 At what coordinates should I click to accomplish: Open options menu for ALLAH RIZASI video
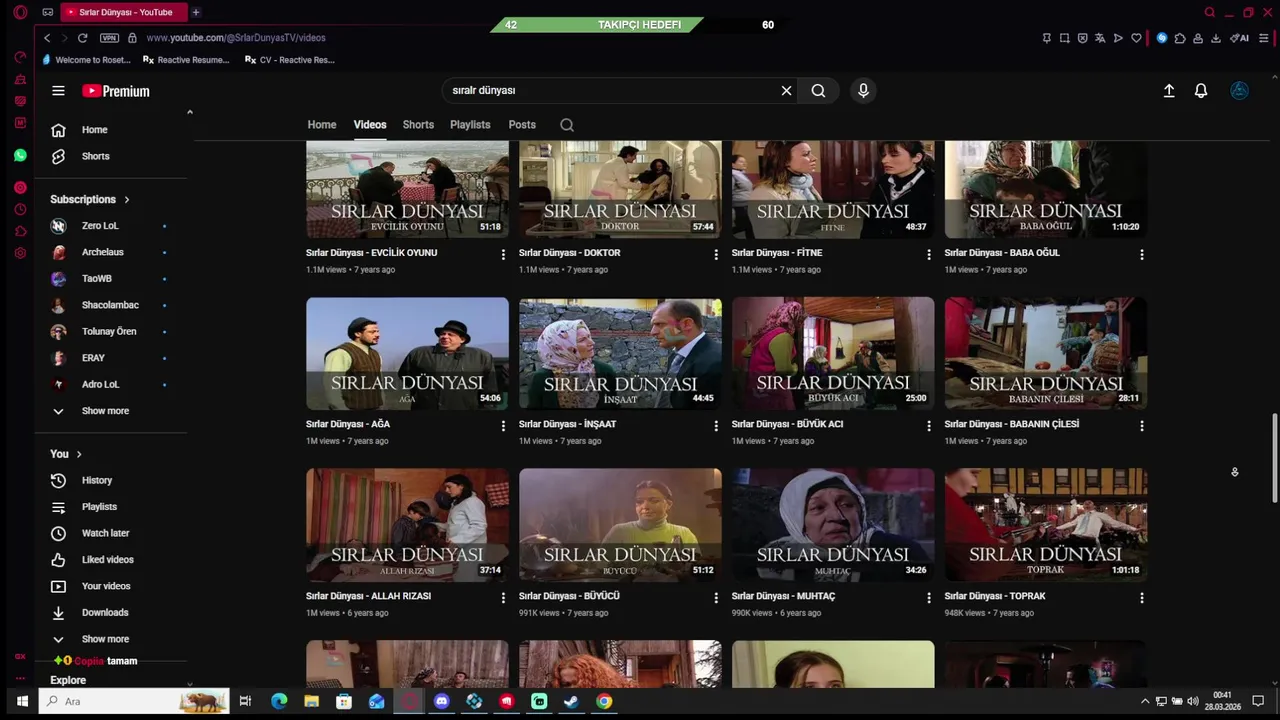point(503,598)
